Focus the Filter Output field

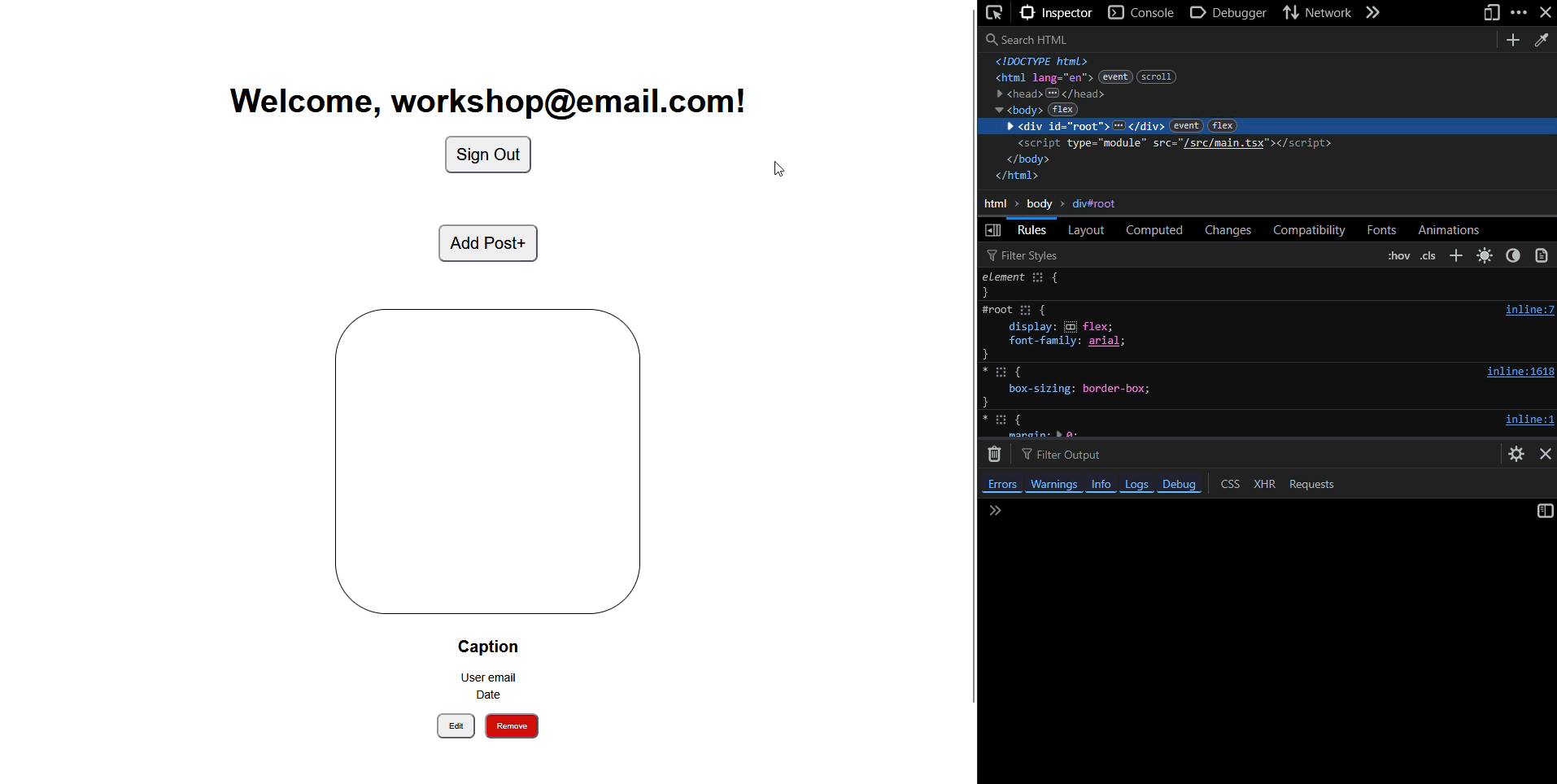[x=1257, y=455]
